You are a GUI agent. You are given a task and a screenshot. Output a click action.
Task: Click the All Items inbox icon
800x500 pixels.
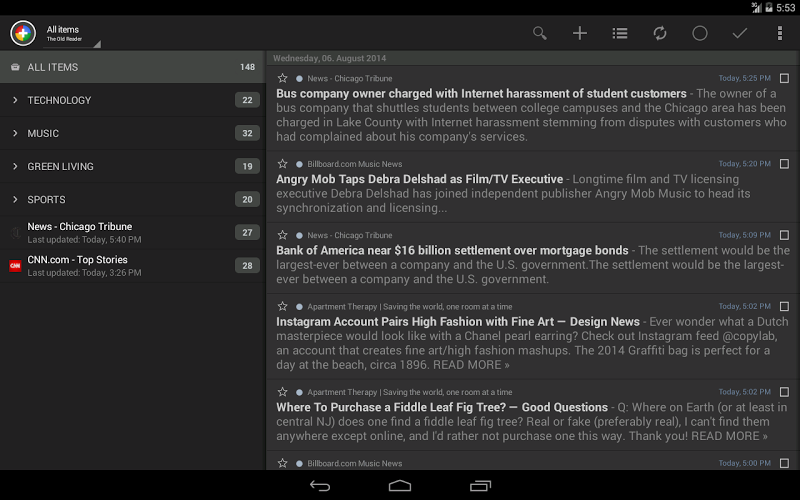click(x=15, y=67)
